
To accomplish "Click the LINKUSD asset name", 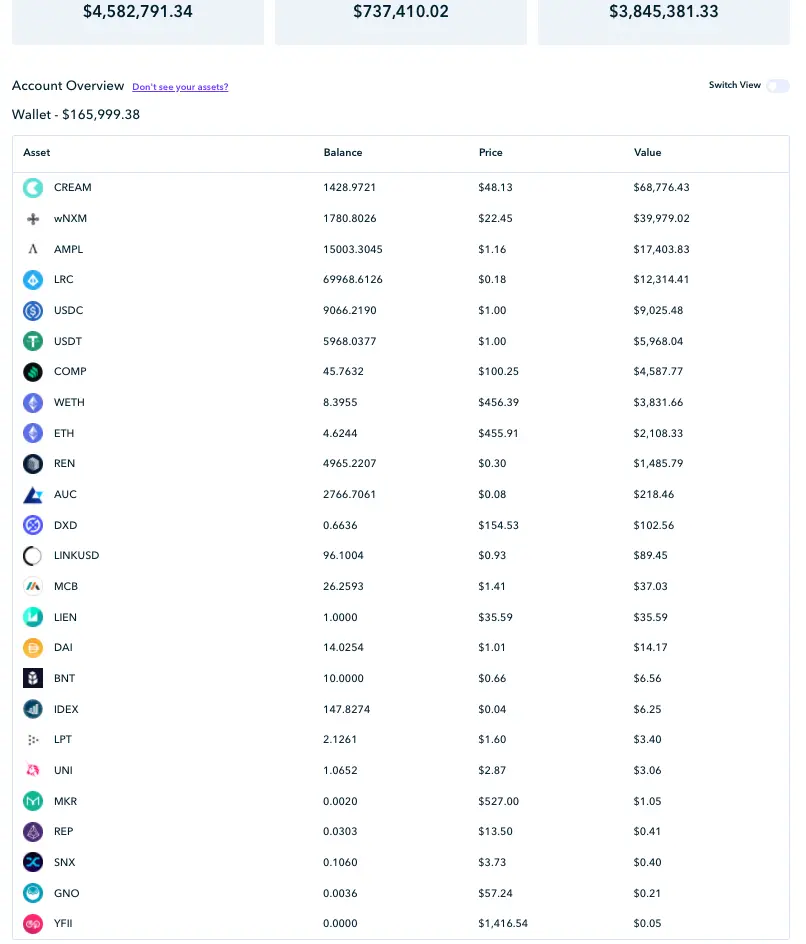I will pyautogui.click(x=76, y=555).
